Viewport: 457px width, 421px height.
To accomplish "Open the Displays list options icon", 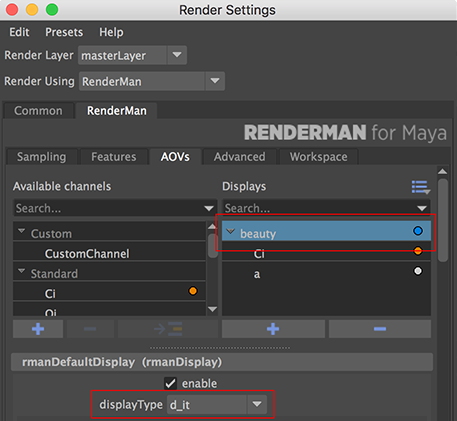I will 421,187.
